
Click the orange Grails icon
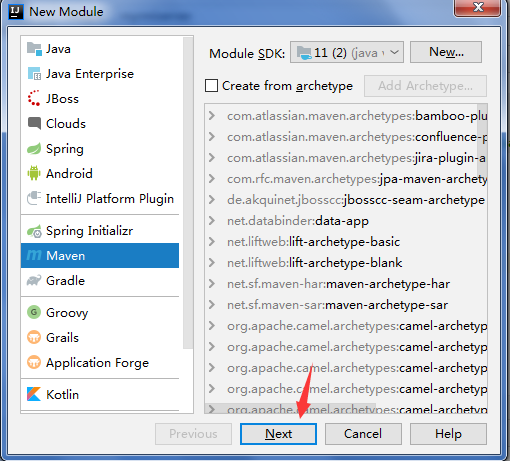tap(34, 337)
